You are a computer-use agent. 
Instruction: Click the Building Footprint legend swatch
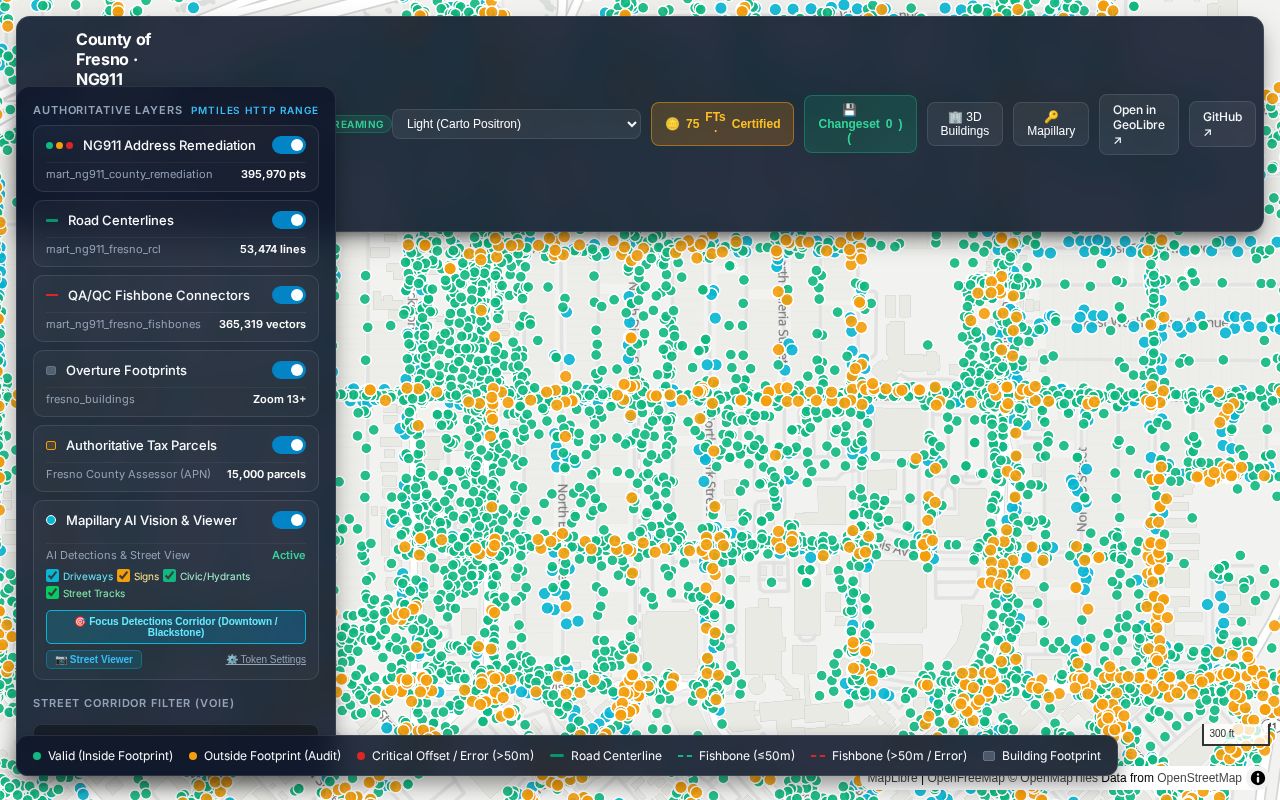coord(989,756)
